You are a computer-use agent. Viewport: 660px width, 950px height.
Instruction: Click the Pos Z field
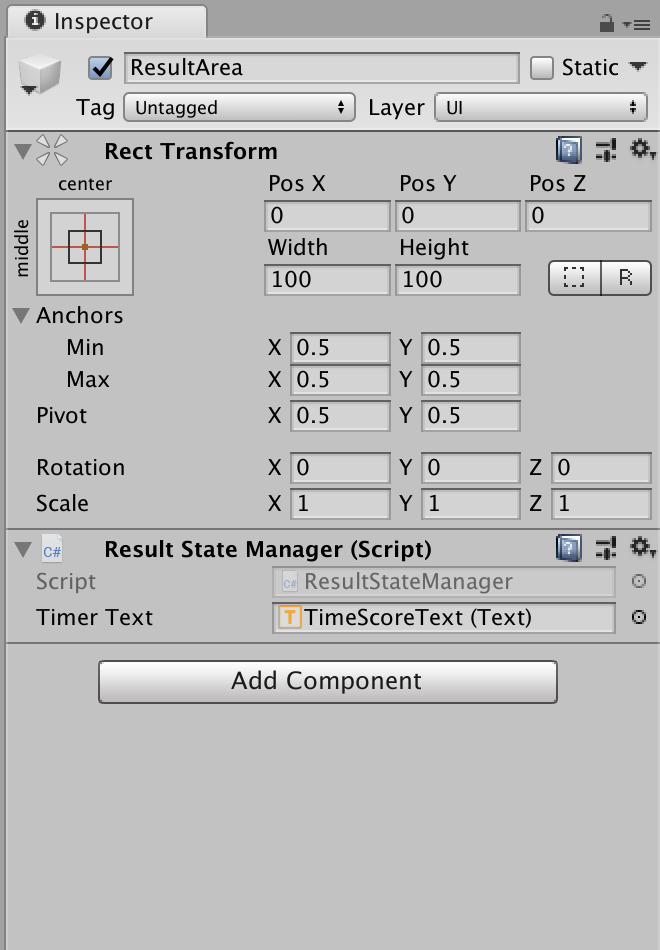tap(588, 216)
